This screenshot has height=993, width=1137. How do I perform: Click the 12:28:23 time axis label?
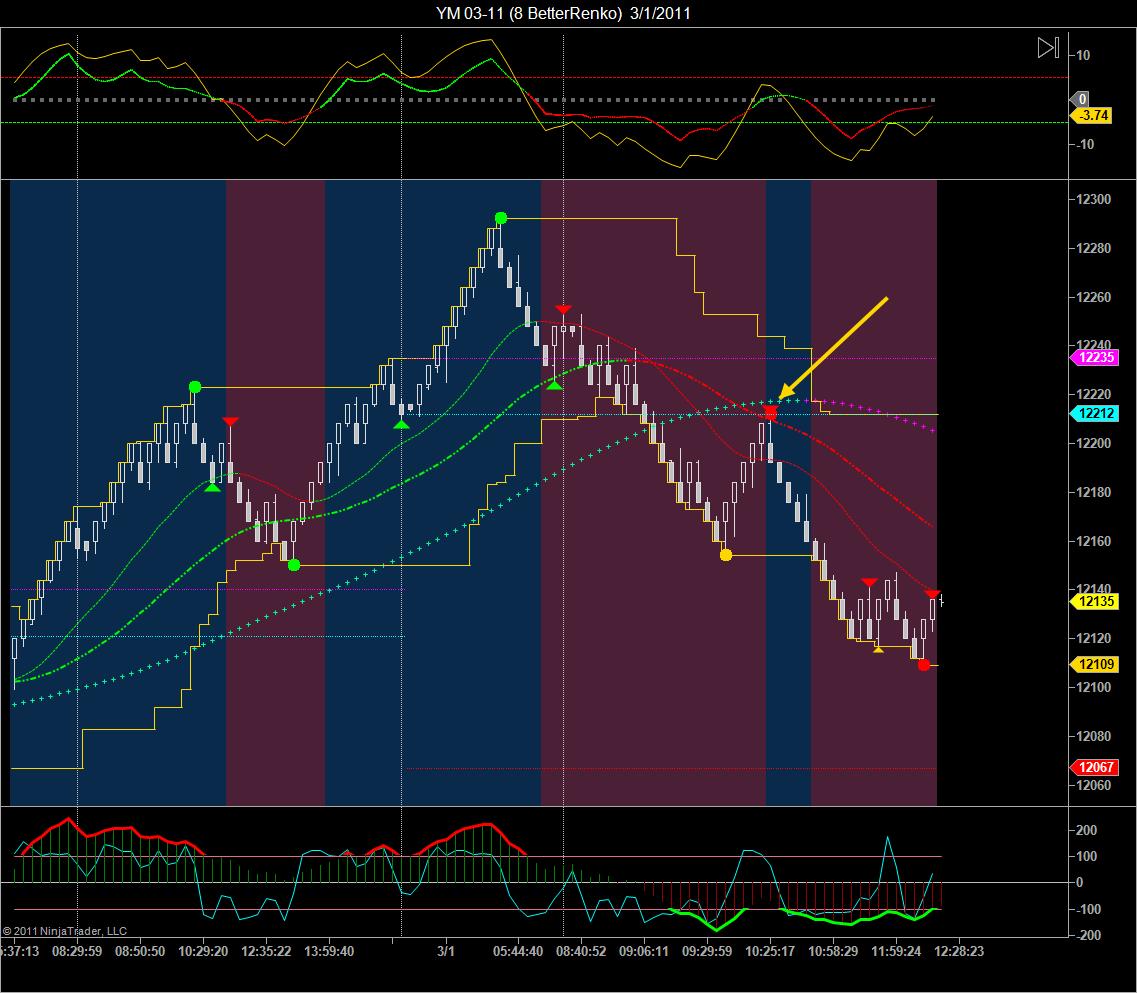click(x=959, y=951)
